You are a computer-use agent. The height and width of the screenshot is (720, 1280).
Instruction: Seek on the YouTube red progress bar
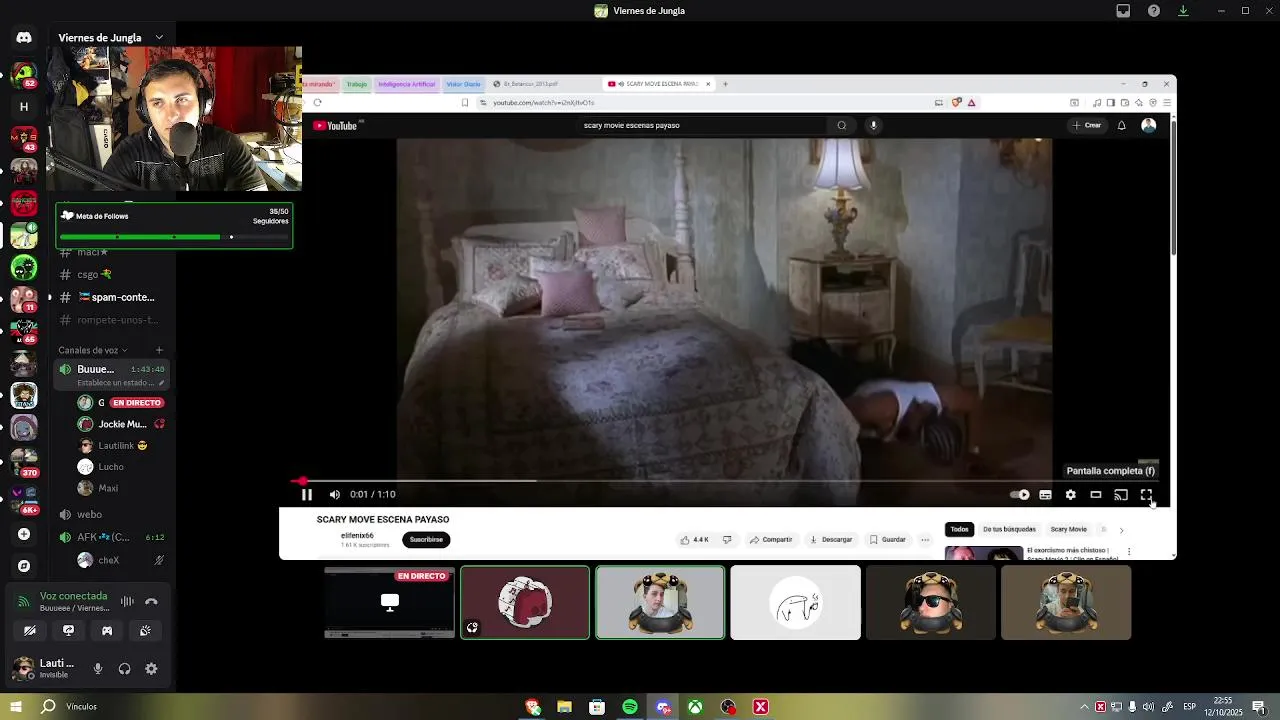pyautogui.click(x=725, y=481)
